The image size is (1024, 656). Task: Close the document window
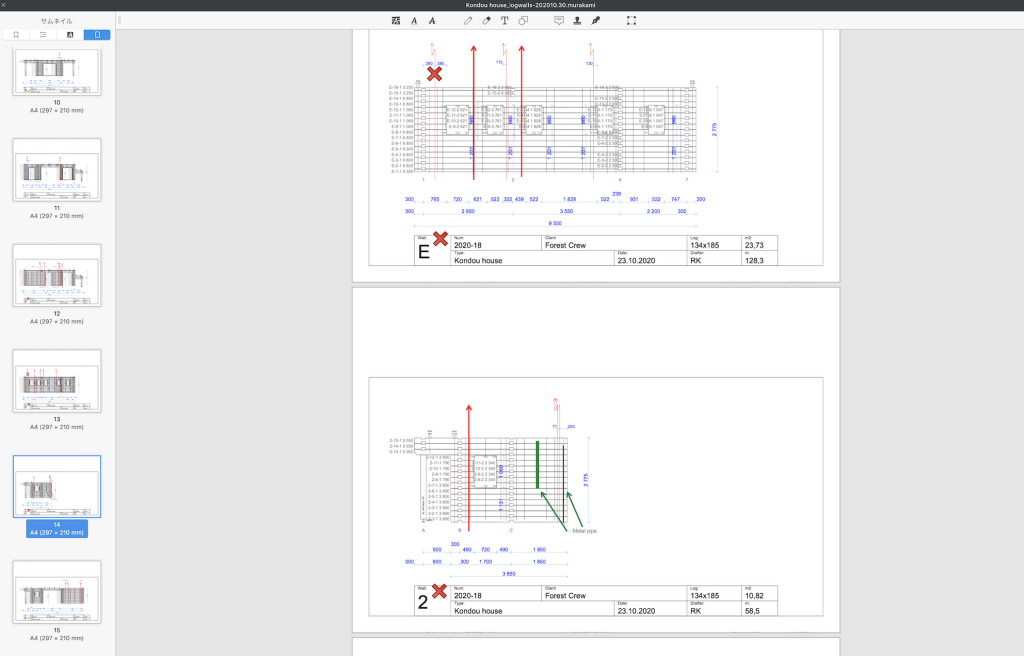click(x=3, y=5)
